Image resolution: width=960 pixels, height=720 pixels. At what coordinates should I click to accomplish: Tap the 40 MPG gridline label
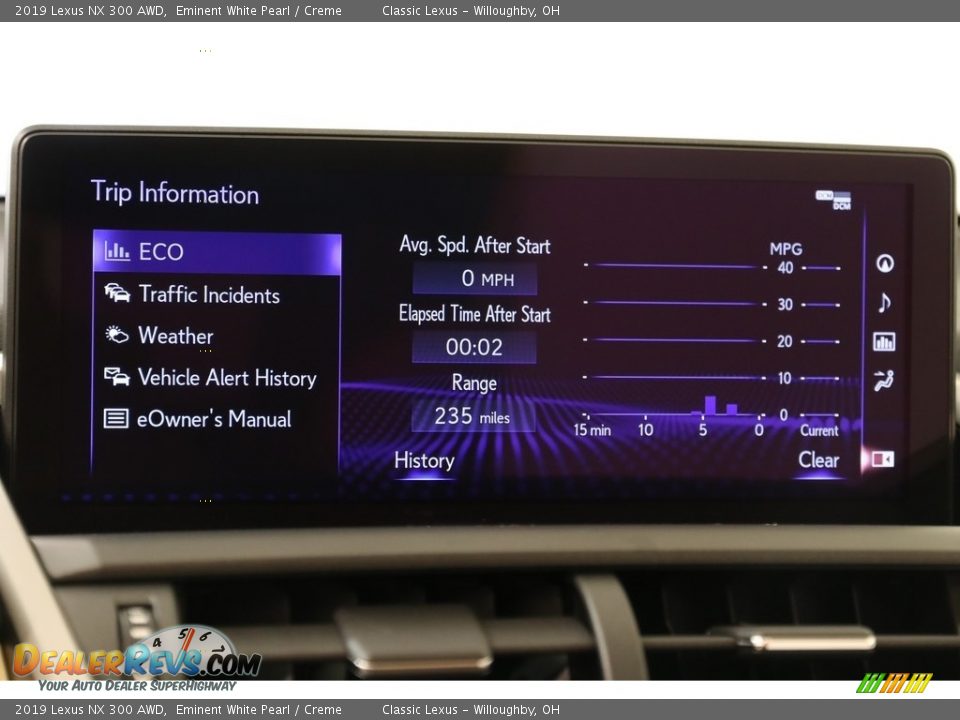786,268
